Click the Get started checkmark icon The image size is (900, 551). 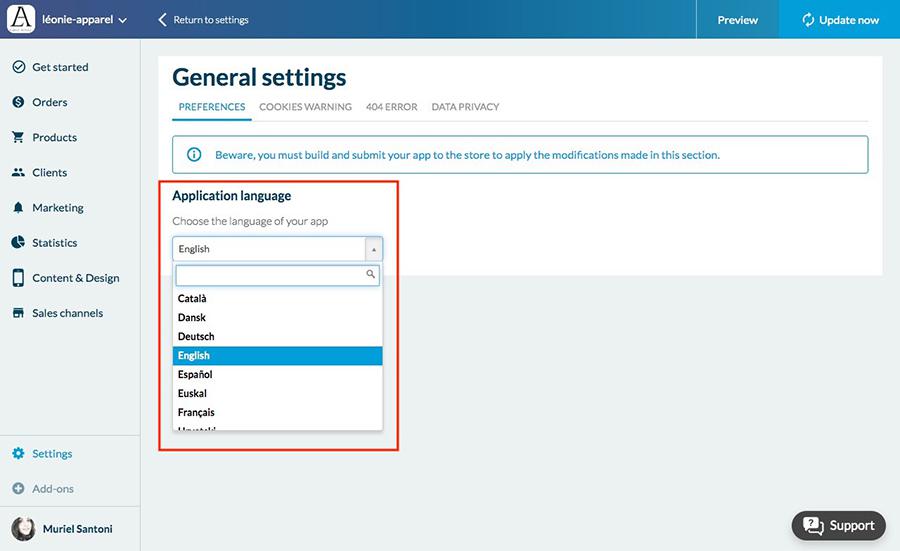pyautogui.click(x=18, y=67)
